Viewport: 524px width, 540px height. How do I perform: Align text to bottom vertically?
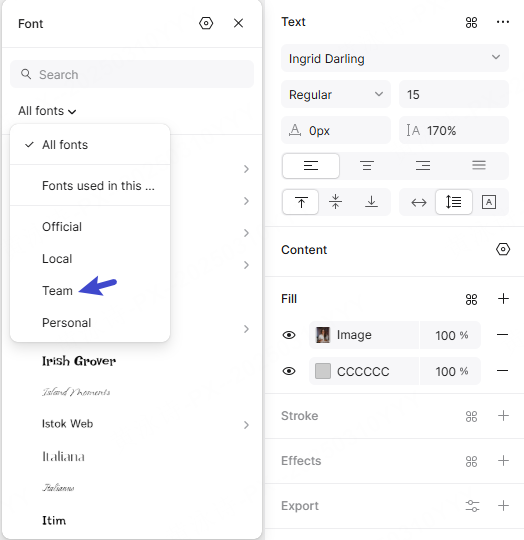pyautogui.click(x=371, y=202)
